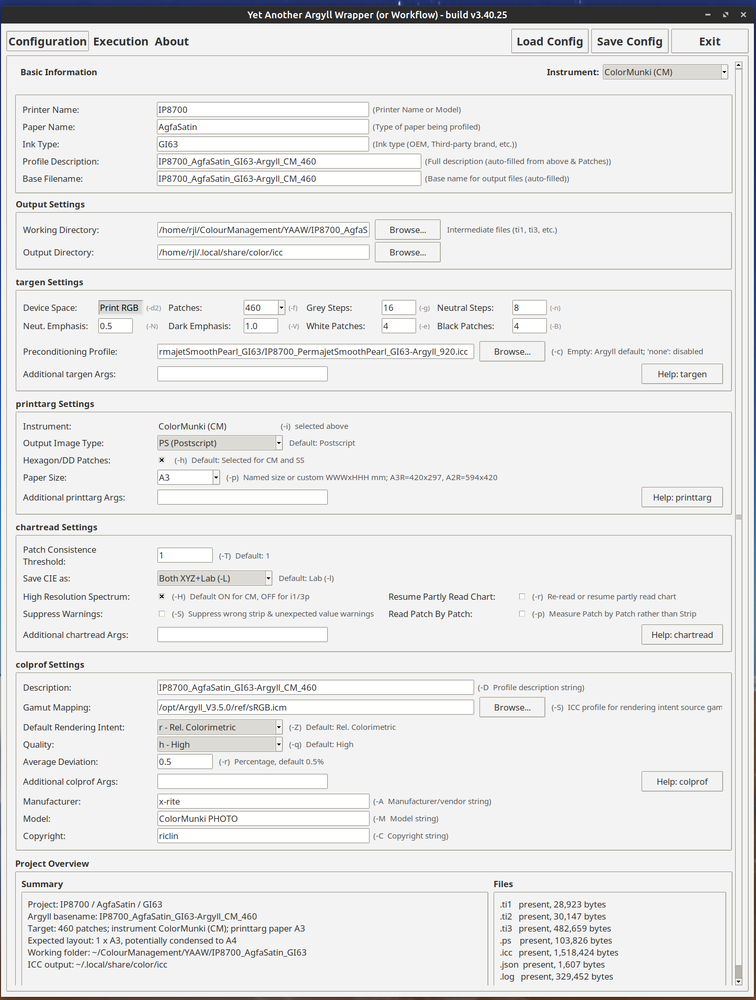Select the '.ti3 present, 482,659 bytes' line
This screenshot has width=756, height=1000.
click(x=556, y=929)
